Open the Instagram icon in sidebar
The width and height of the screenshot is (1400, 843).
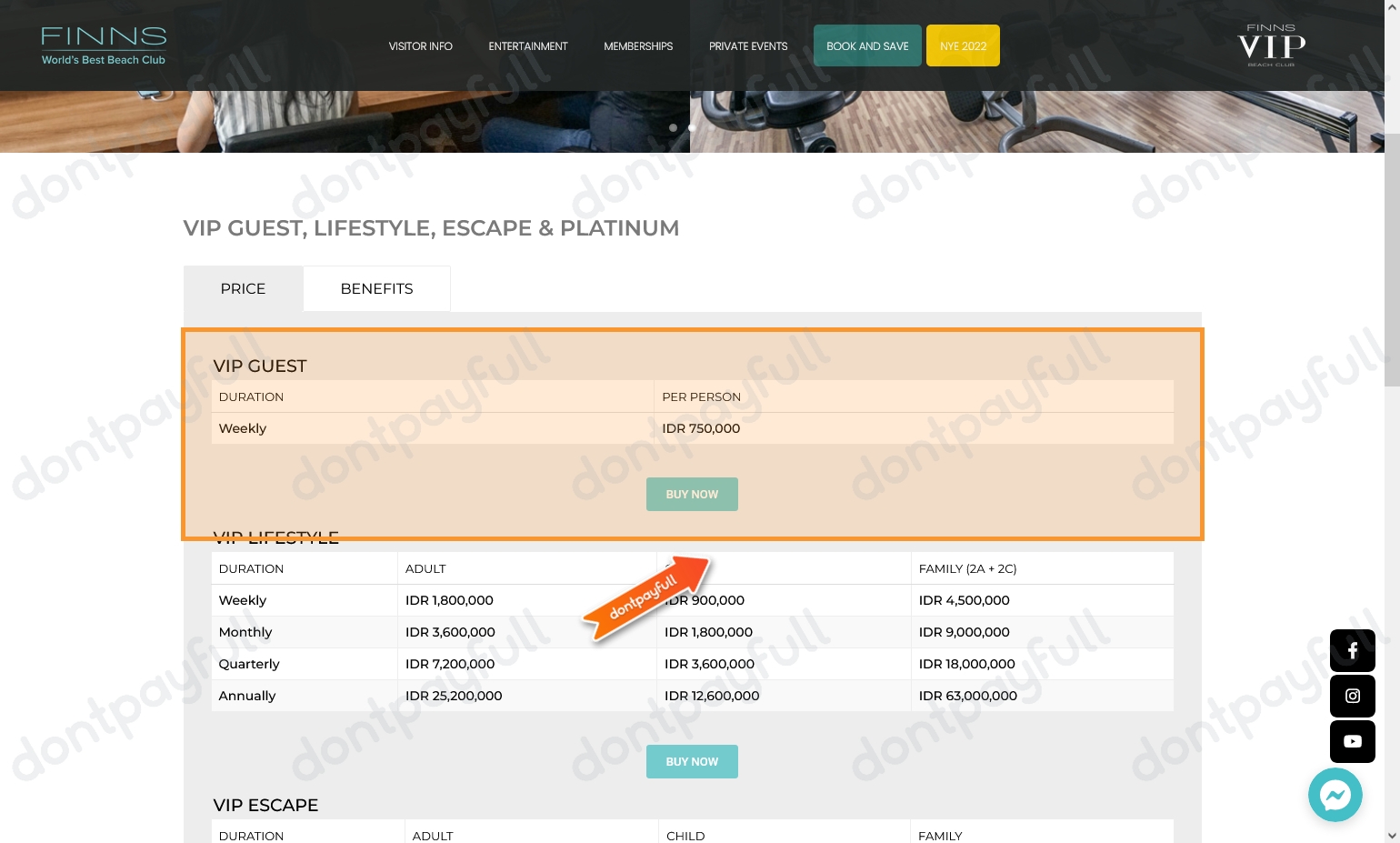coord(1352,696)
